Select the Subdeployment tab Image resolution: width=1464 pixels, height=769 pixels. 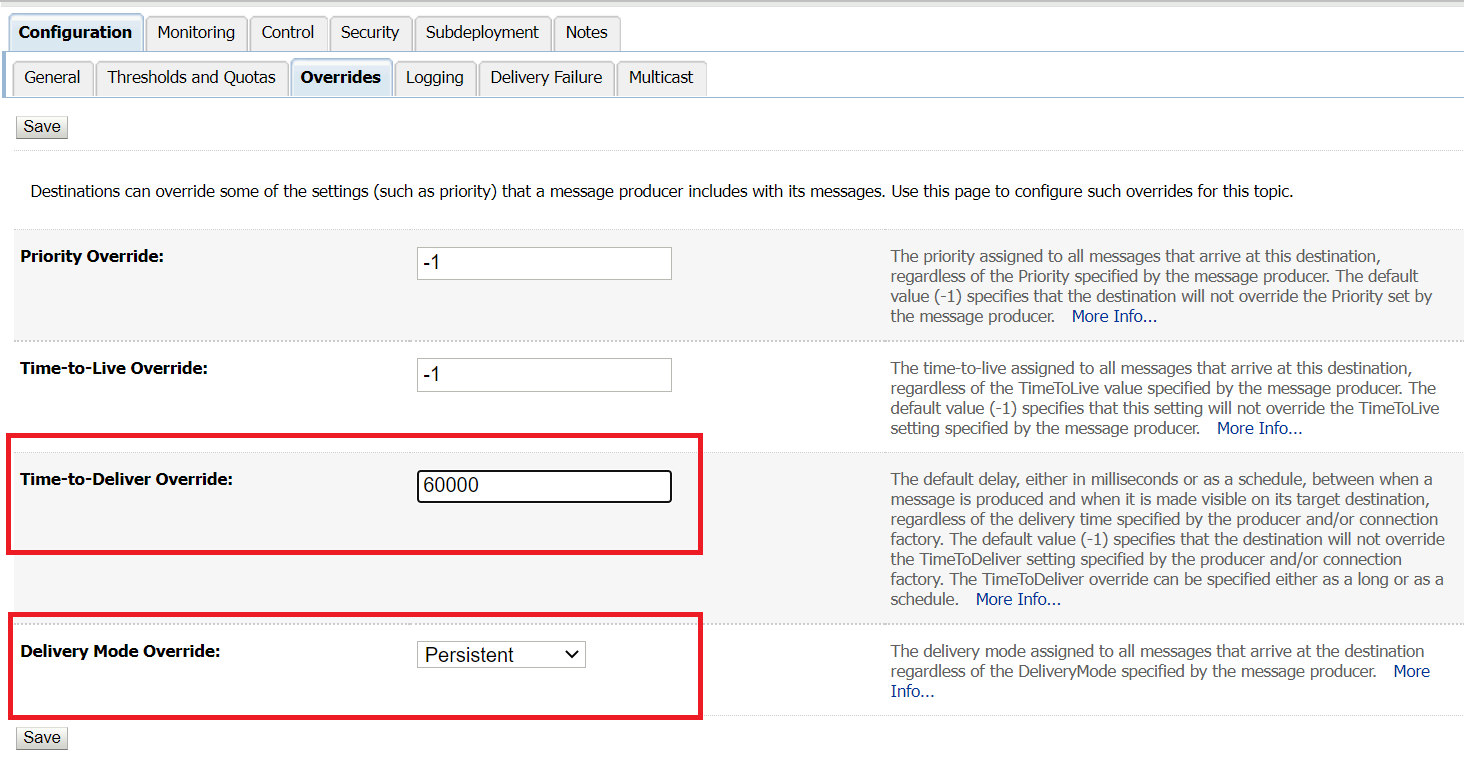click(482, 32)
